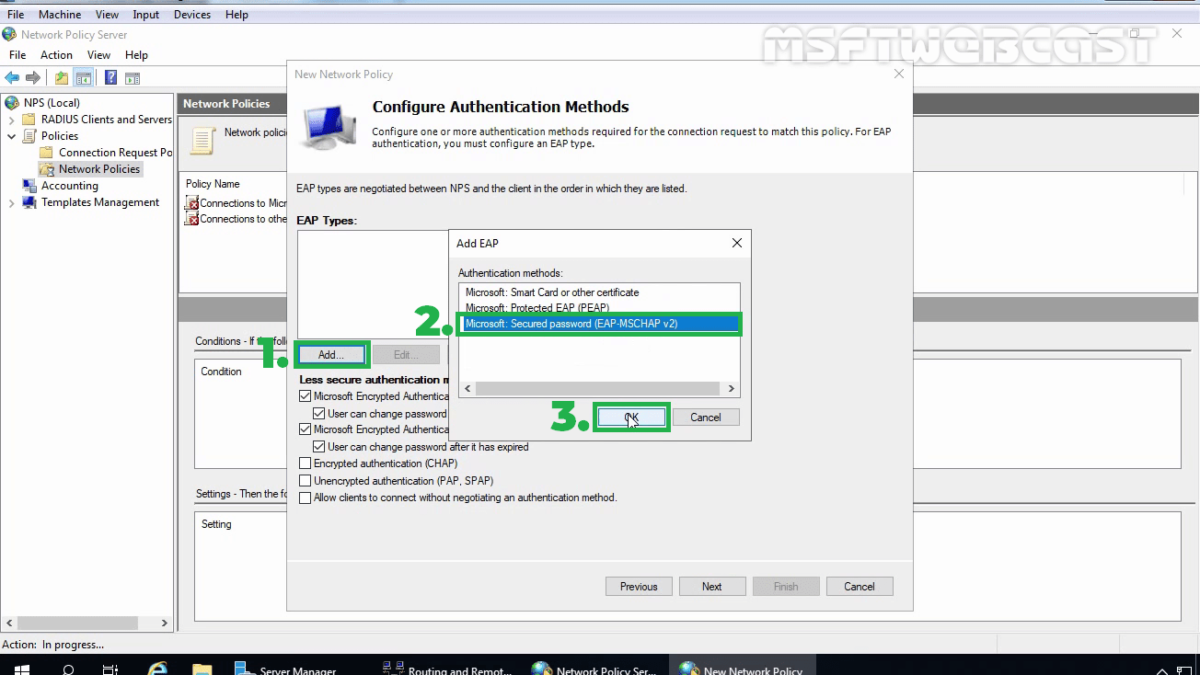
Task: Open the VirtualBox Devices menu
Action: coord(192,15)
